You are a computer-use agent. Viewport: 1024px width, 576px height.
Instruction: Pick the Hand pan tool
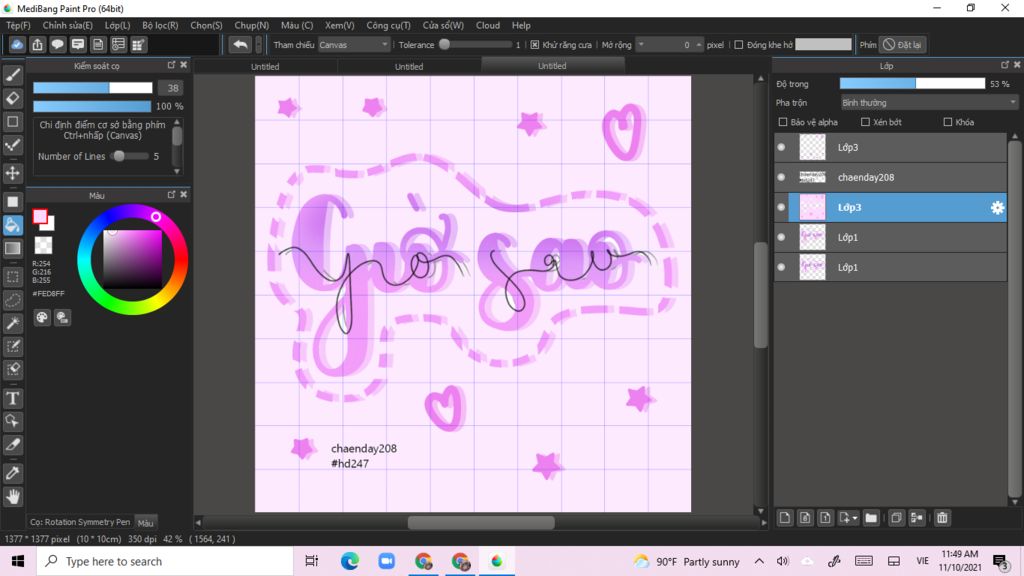click(x=13, y=496)
